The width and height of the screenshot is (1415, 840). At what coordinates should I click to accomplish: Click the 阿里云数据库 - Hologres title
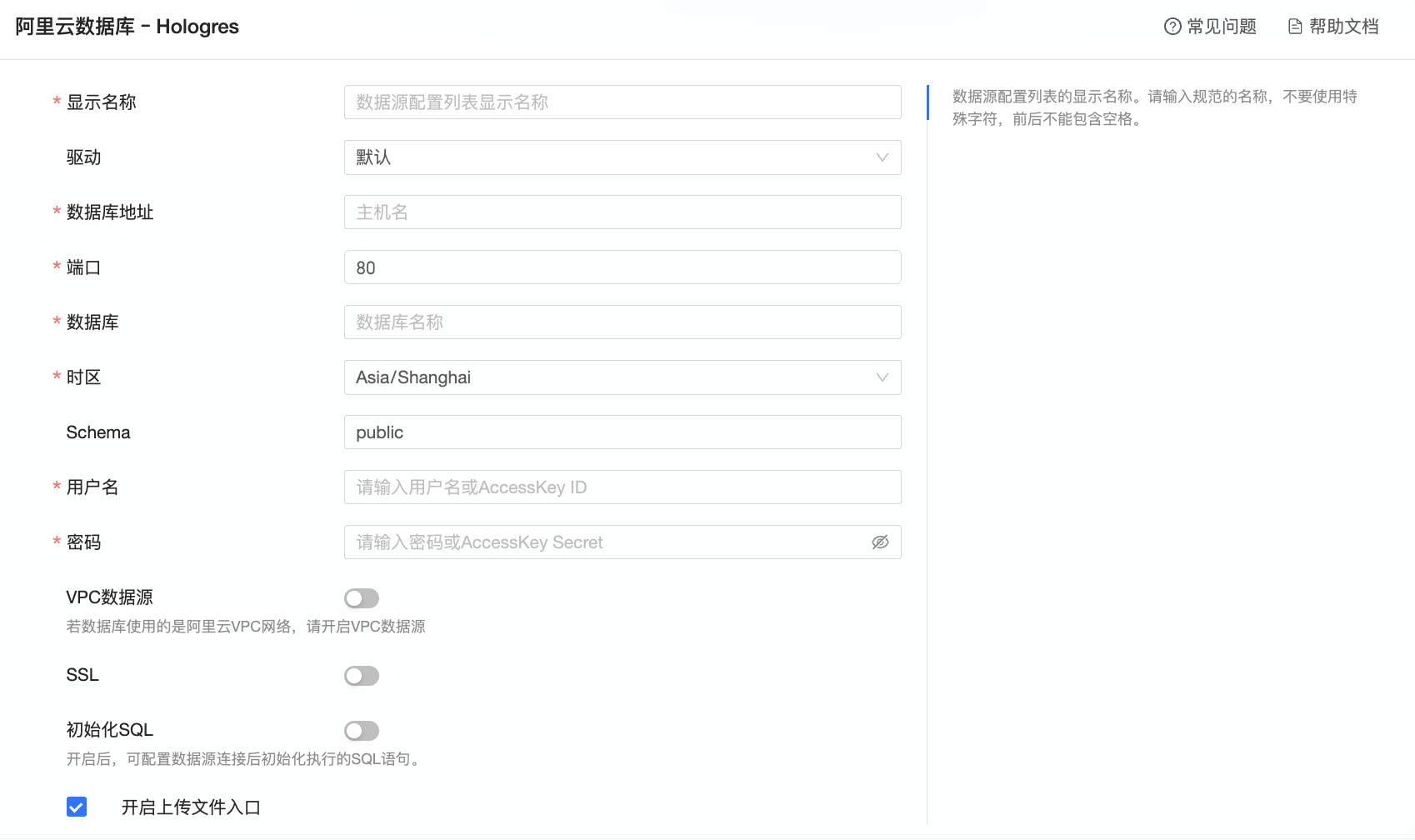[x=127, y=27]
